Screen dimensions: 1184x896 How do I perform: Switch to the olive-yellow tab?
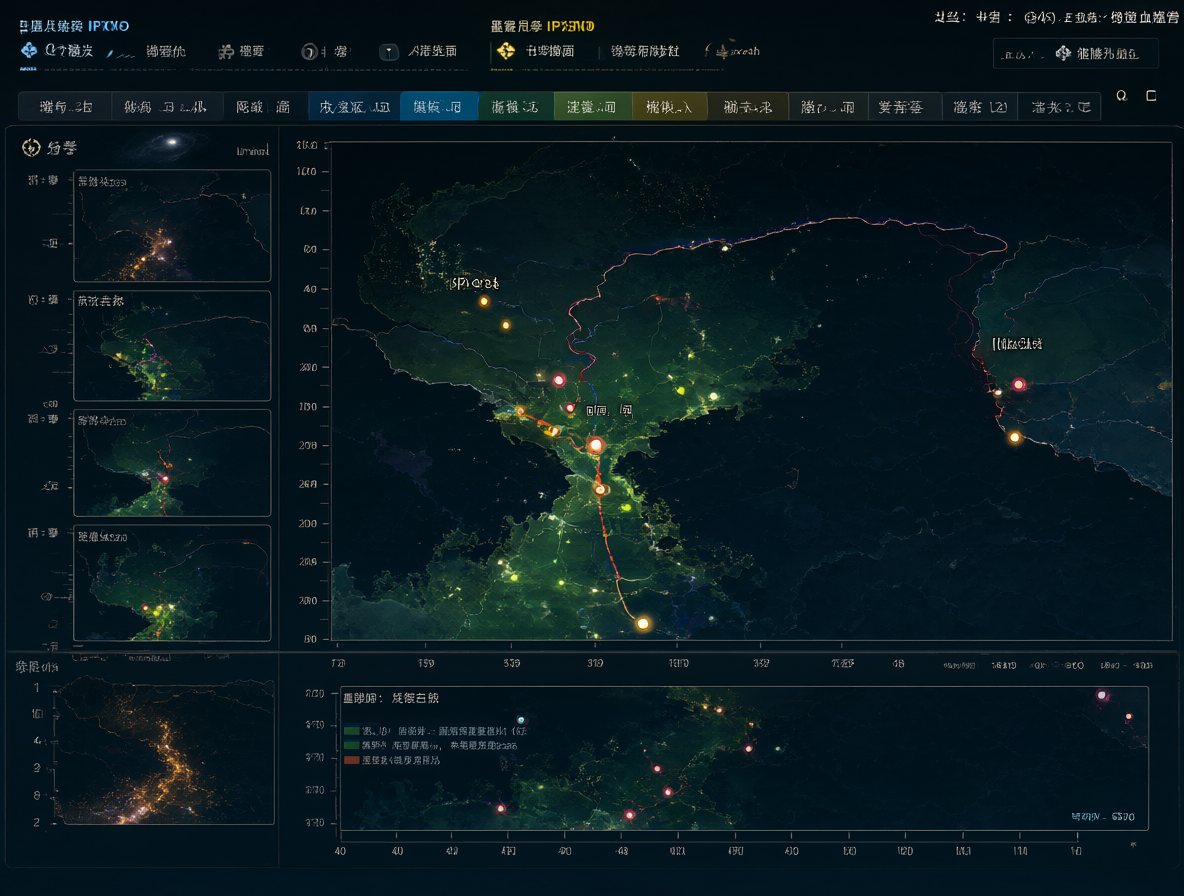tap(669, 106)
